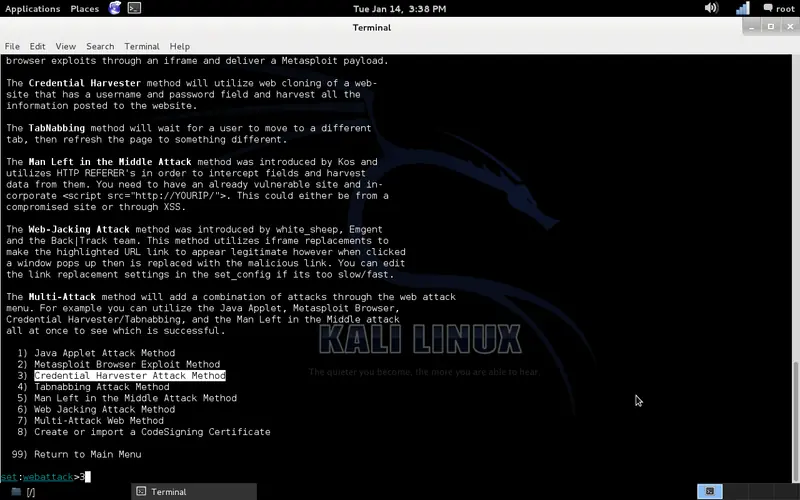
Task: Minimize the Terminal window
Action: tap(752, 27)
